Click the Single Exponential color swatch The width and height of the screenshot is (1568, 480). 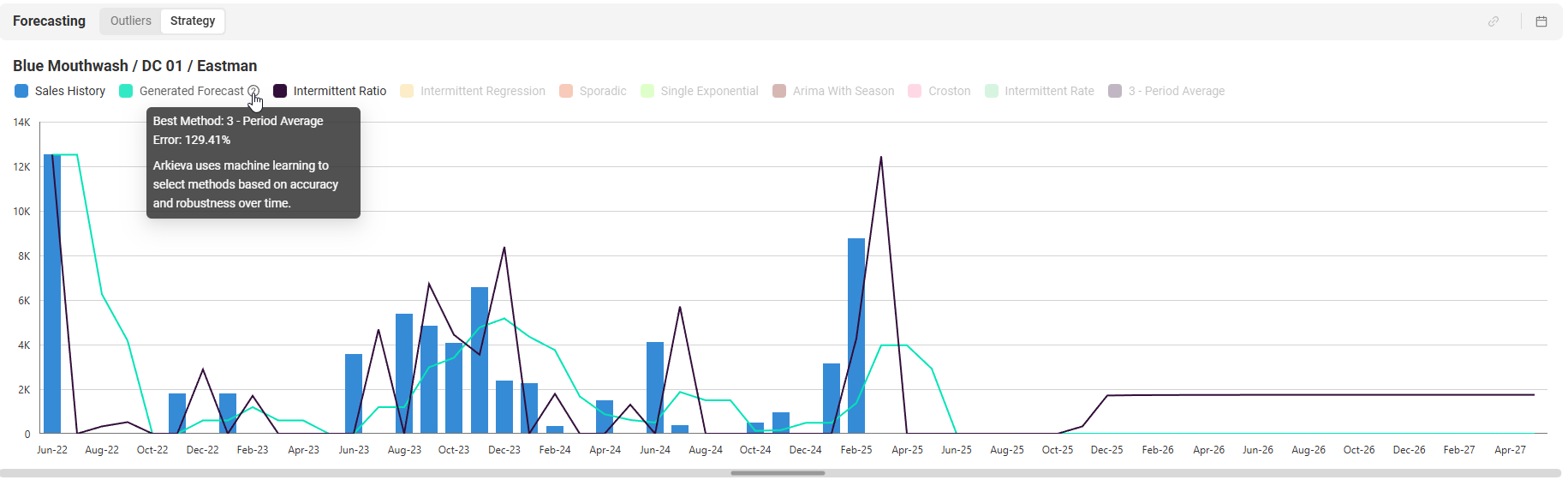(x=647, y=91)
